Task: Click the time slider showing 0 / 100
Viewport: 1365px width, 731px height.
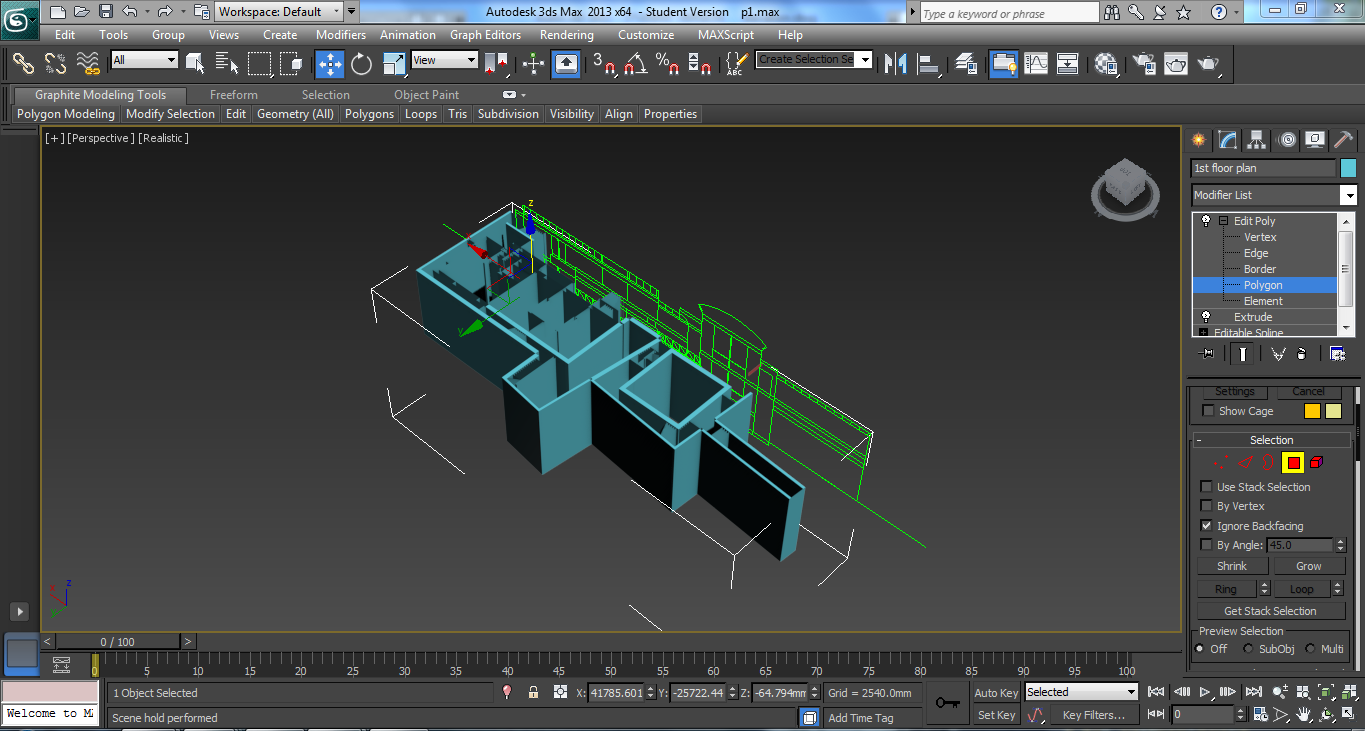Action: [118, 642]
